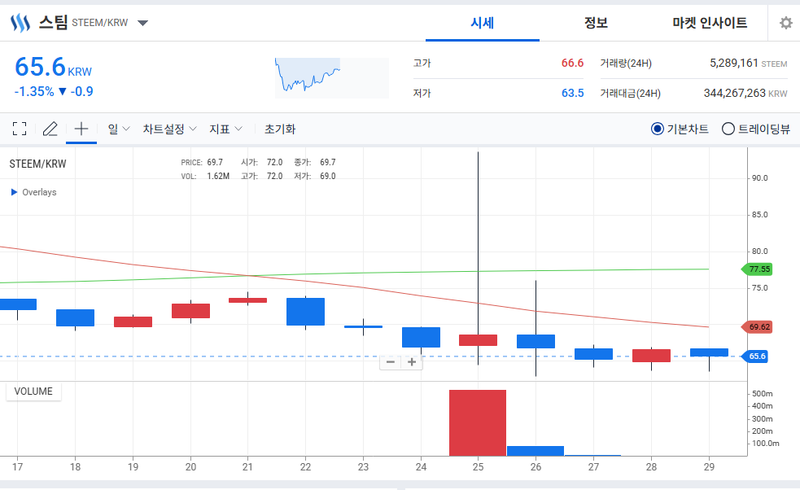Click the blue volume bar on 26
This screenshot has width=800, height=490.
pos(535,451)
